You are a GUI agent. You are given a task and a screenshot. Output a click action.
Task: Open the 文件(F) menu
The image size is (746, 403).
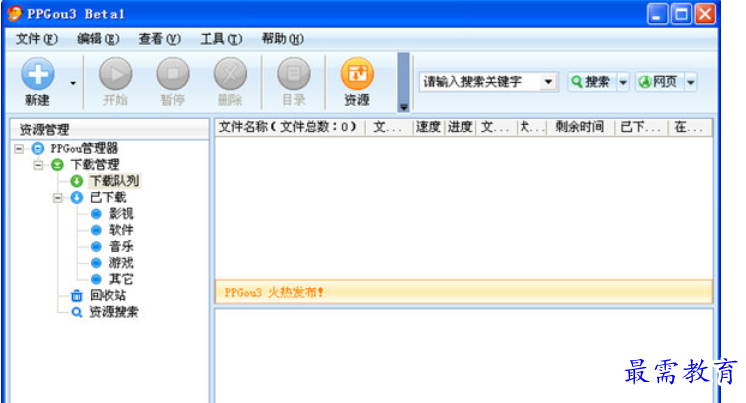point(37,39)
